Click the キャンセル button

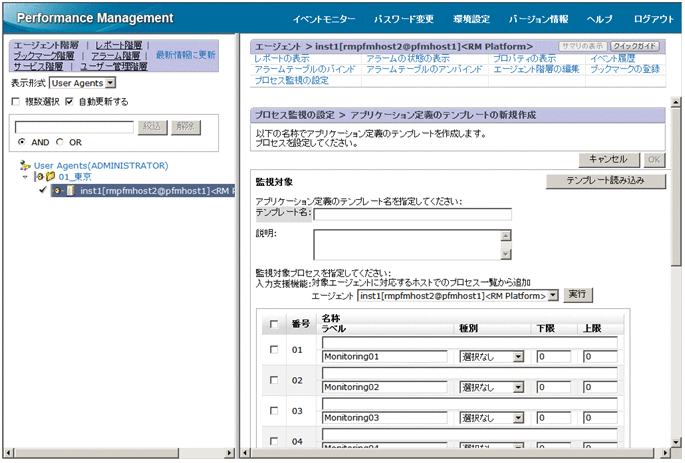[x=609, y=160]
